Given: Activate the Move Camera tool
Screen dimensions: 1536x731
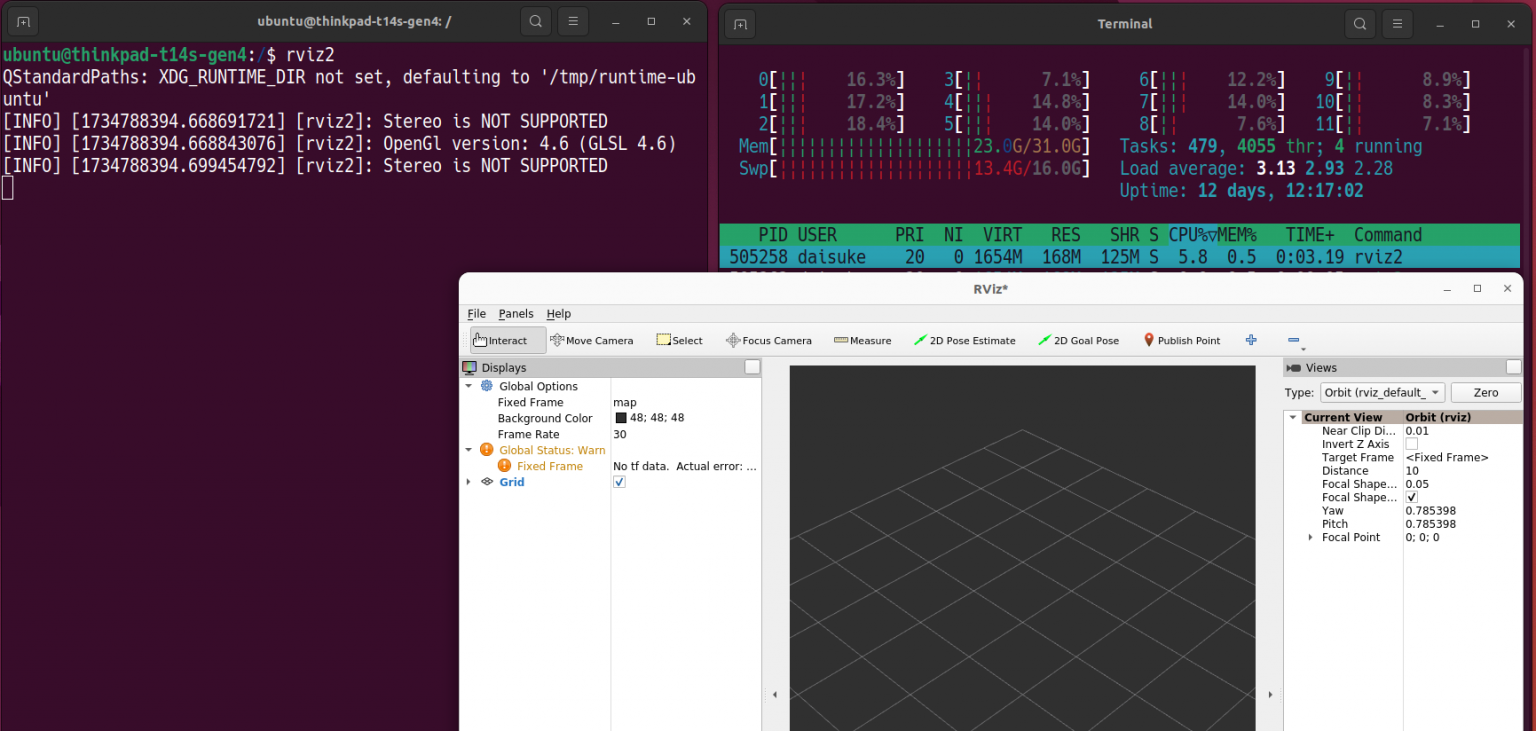Looking at the screenshot, I should tap(592, 340).
